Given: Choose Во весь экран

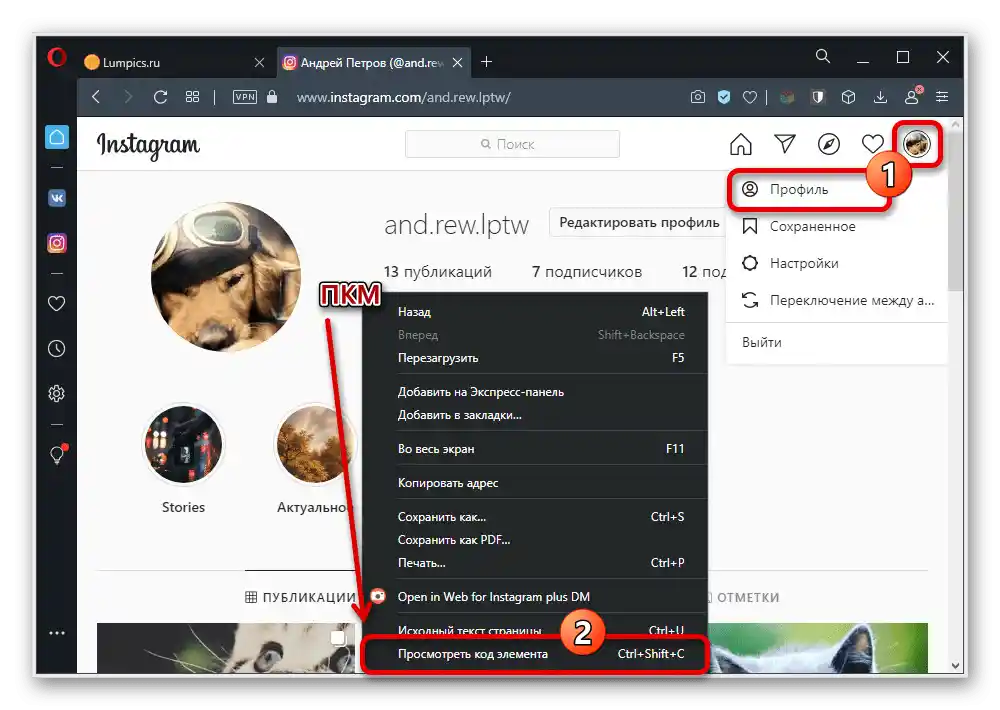Looking at the screenshot, I should [x=536, y=449].
